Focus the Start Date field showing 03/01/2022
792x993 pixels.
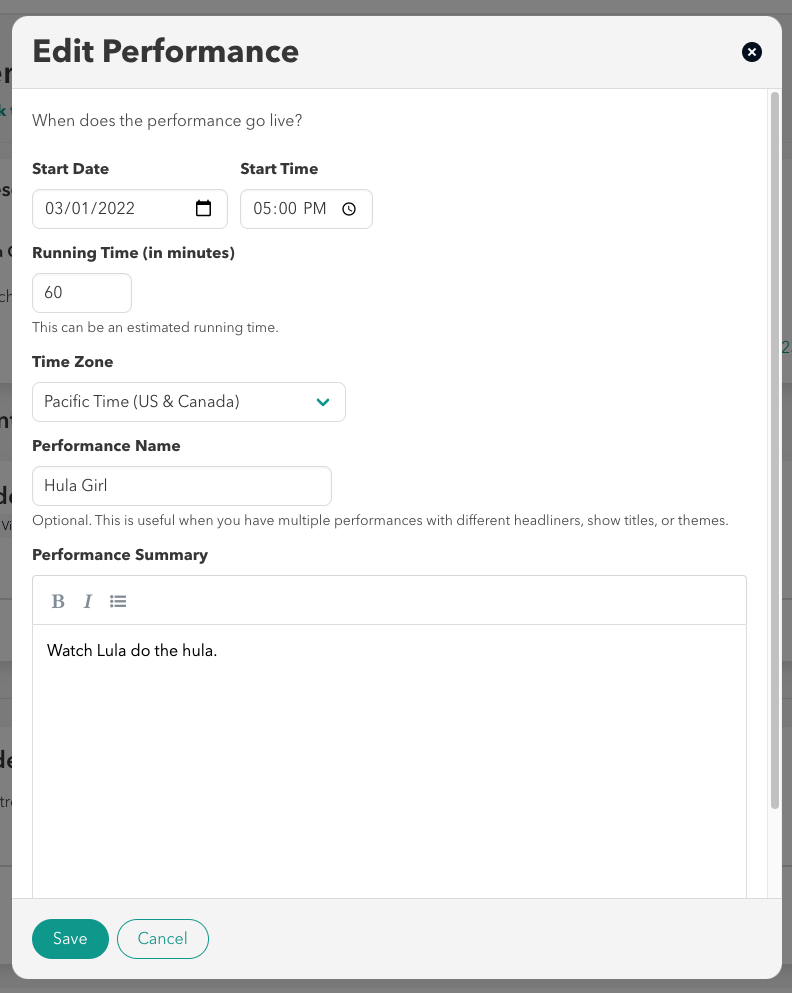point(130,209)
